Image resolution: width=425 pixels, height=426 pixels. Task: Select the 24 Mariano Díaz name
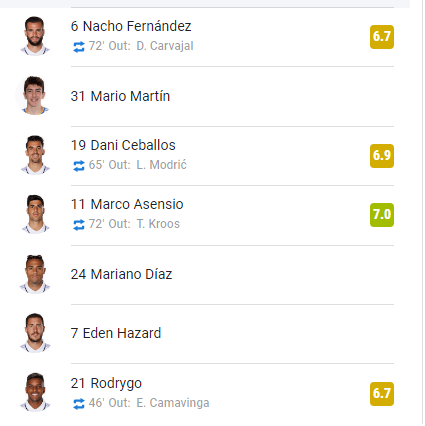click(x=121, y=274)
